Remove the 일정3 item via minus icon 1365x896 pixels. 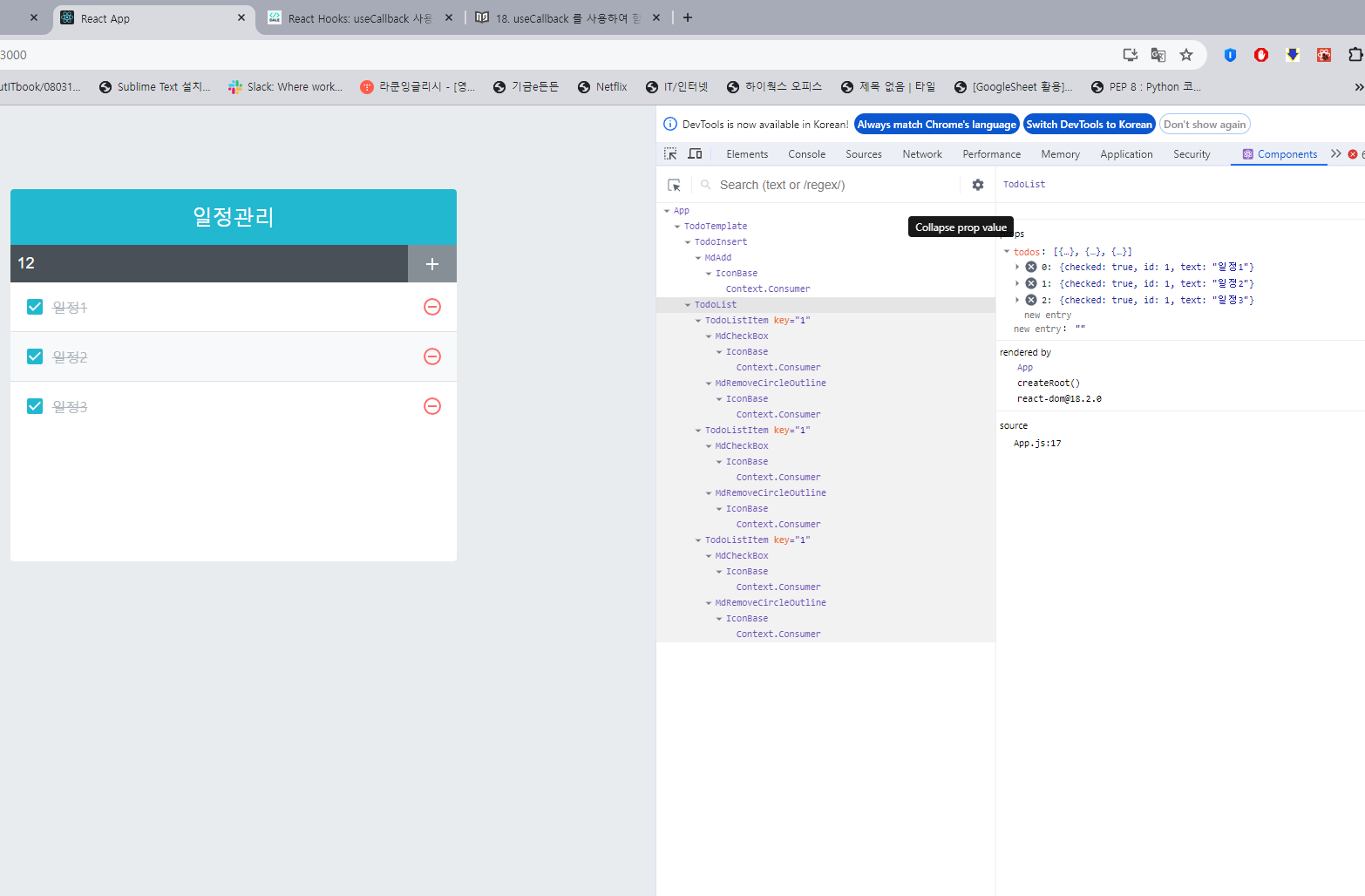(432, 406)
